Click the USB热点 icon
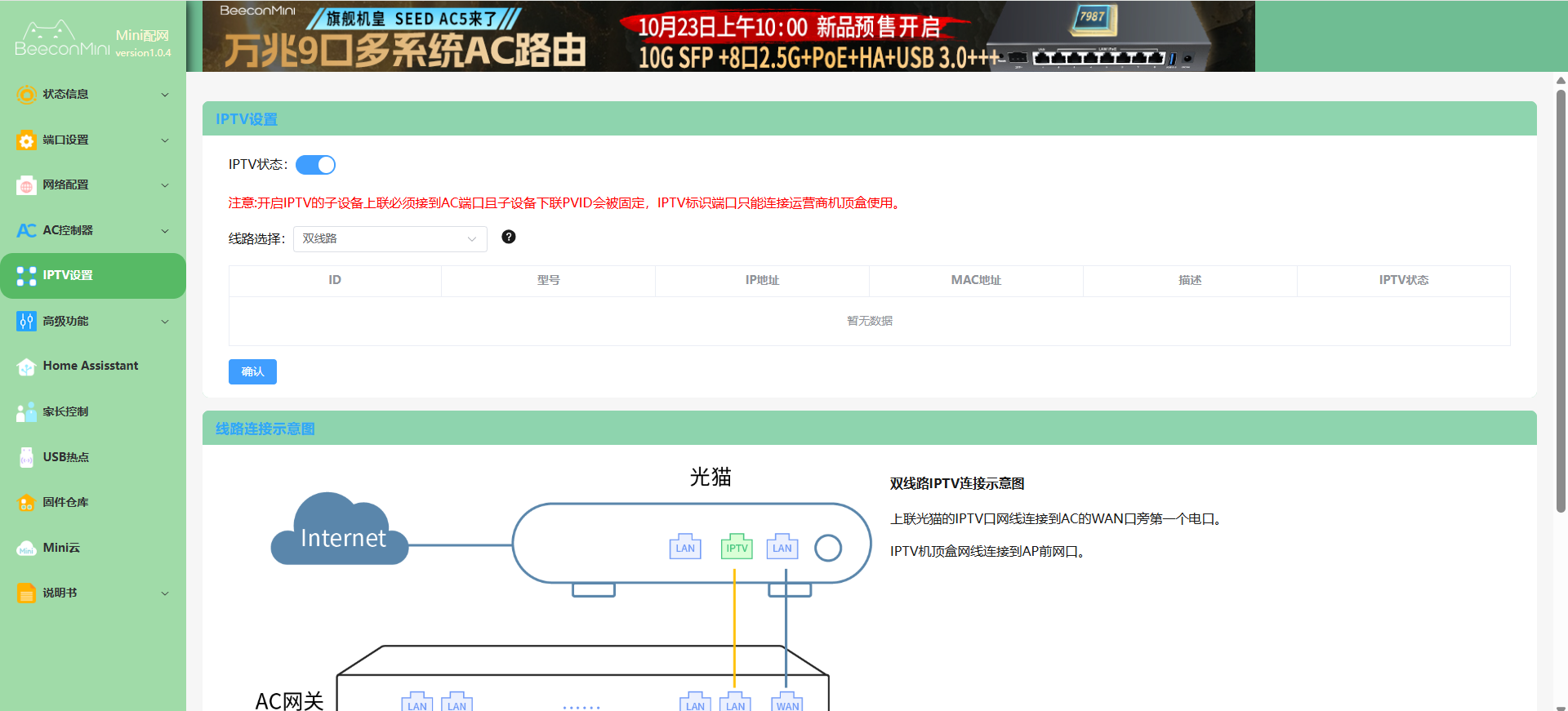 tap(26, 458)
